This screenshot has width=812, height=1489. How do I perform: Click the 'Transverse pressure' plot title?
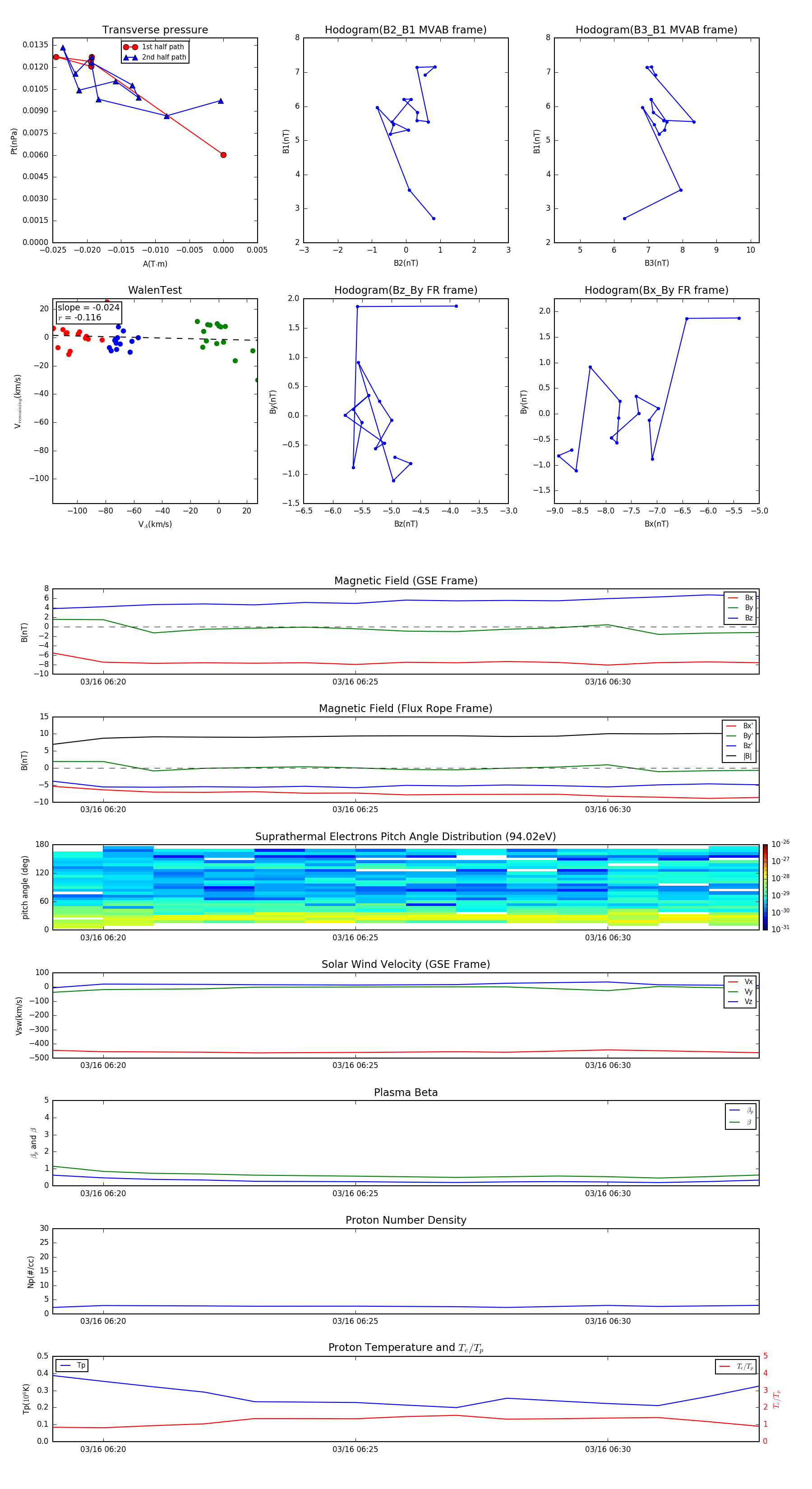tap(155, 30)
